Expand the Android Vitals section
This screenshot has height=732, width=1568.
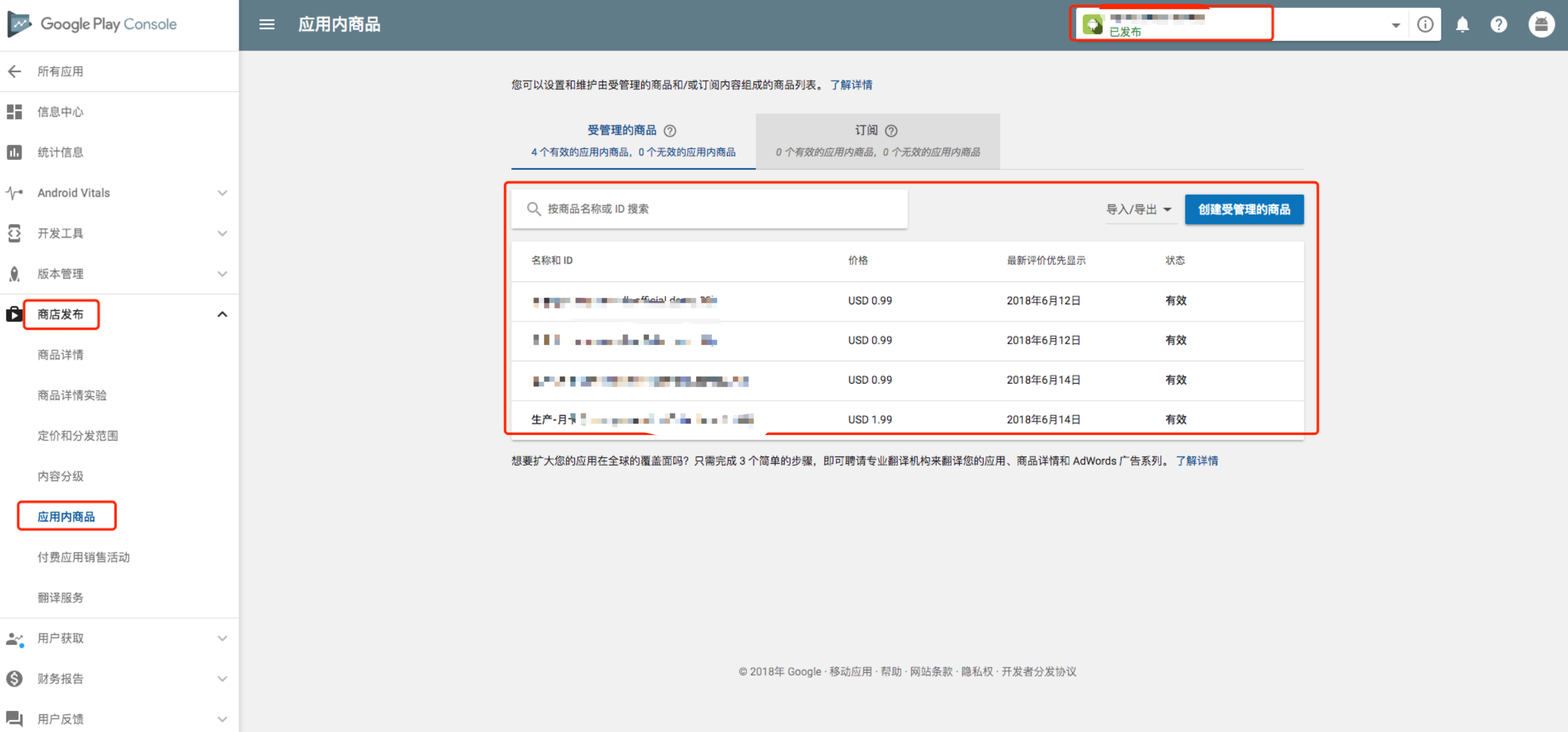222,193
